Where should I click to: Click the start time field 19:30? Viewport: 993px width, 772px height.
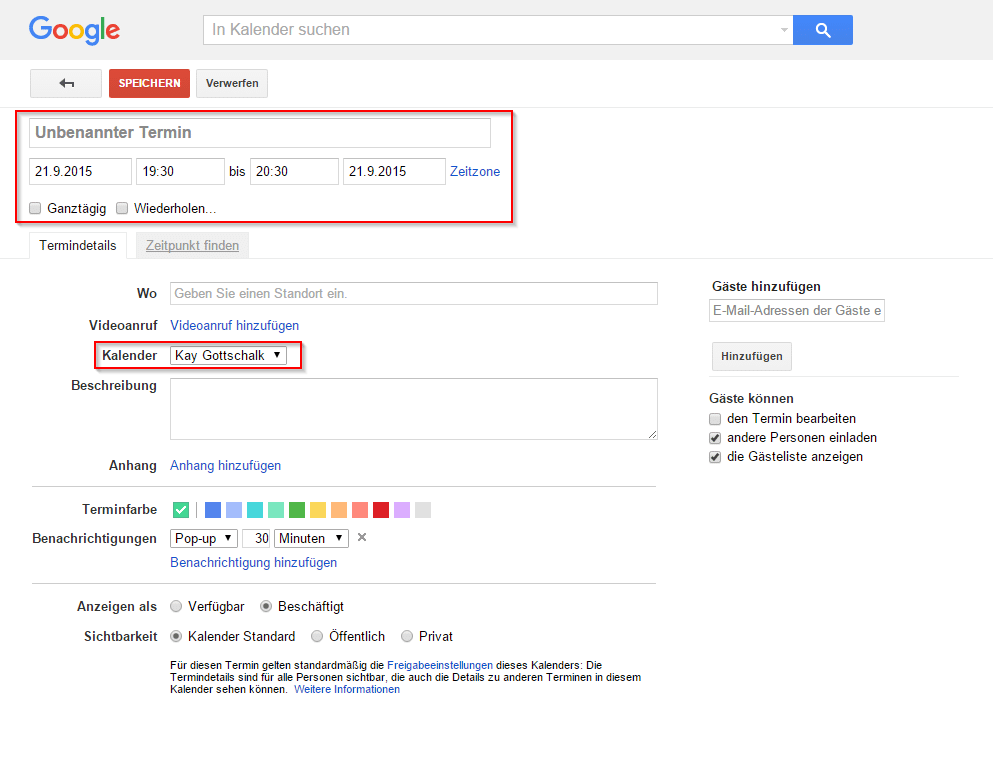tap(180, 172)
